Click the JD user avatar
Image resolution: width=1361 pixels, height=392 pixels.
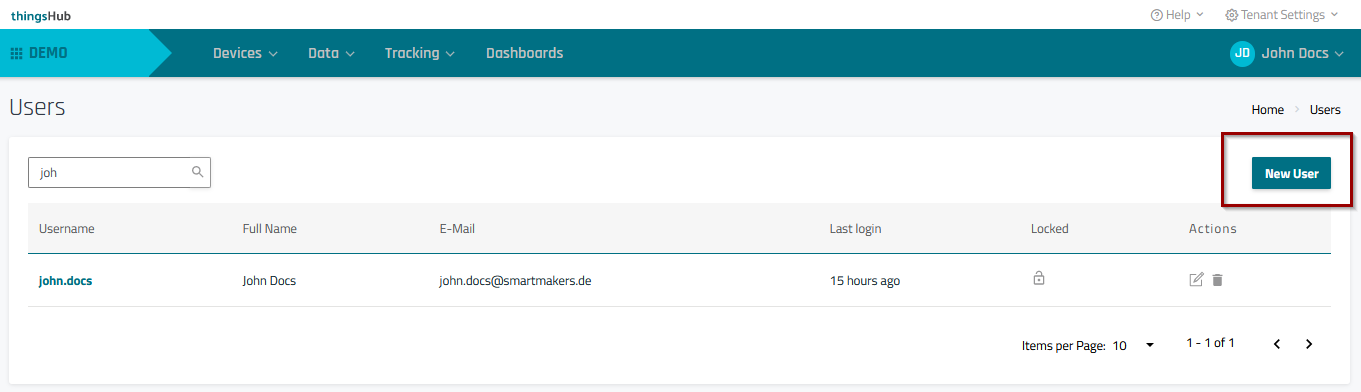coord(1242,53)
